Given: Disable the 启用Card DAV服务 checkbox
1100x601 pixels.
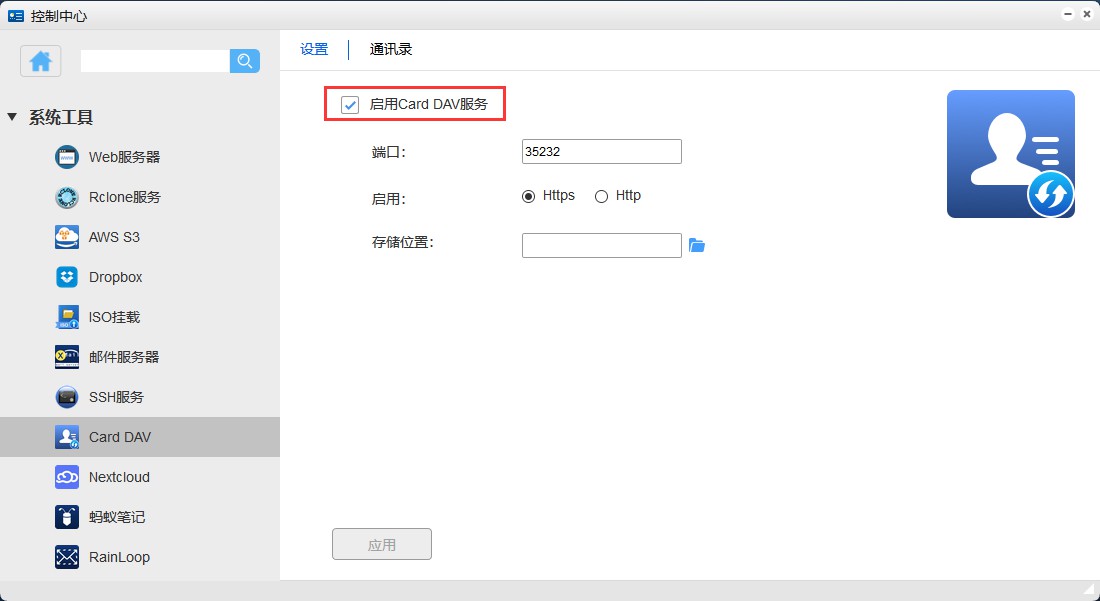Looking at the screenshot, I should click(x=348, y=103).
